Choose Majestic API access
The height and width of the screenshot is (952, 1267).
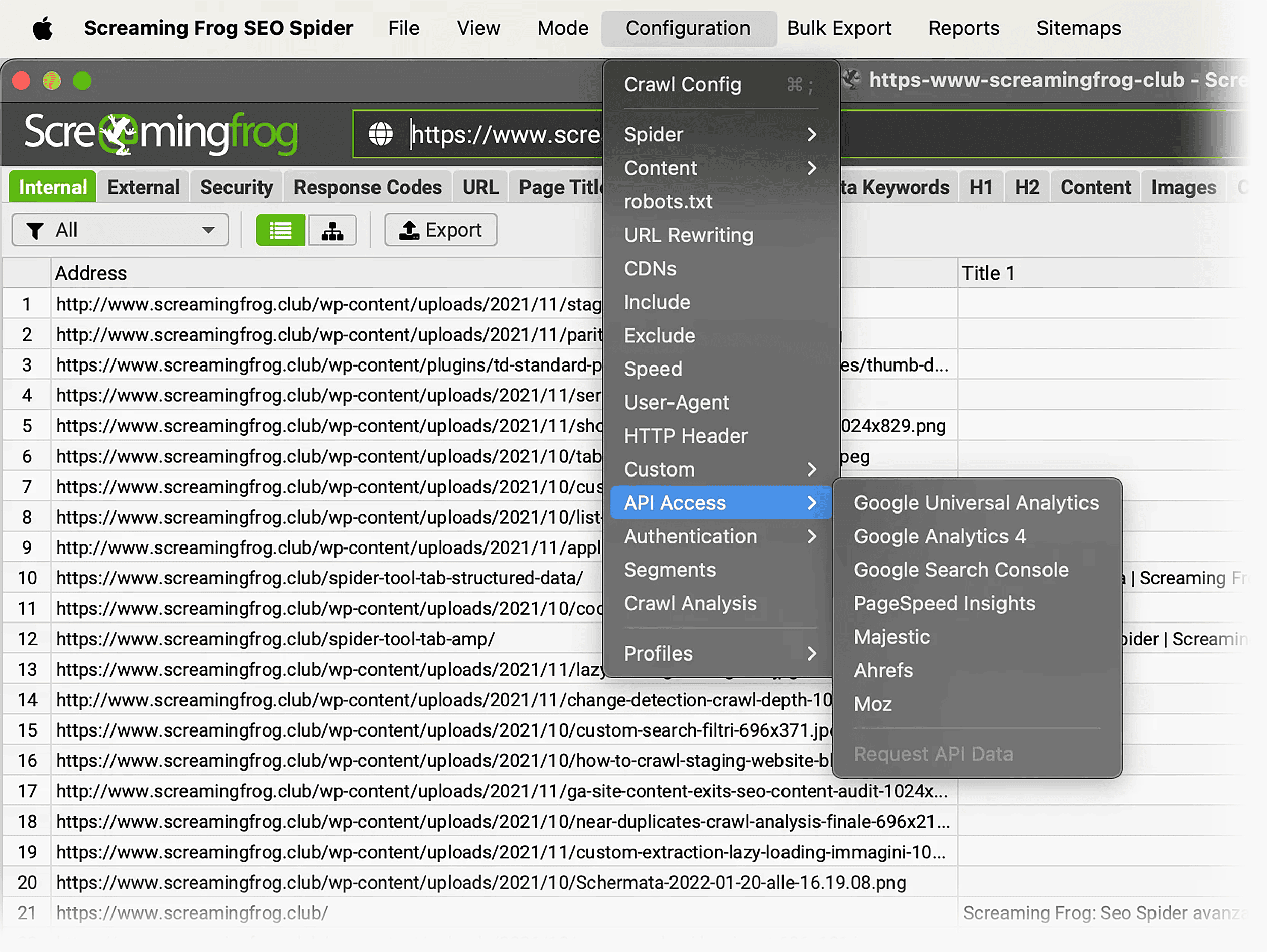(x=892, y=636)
